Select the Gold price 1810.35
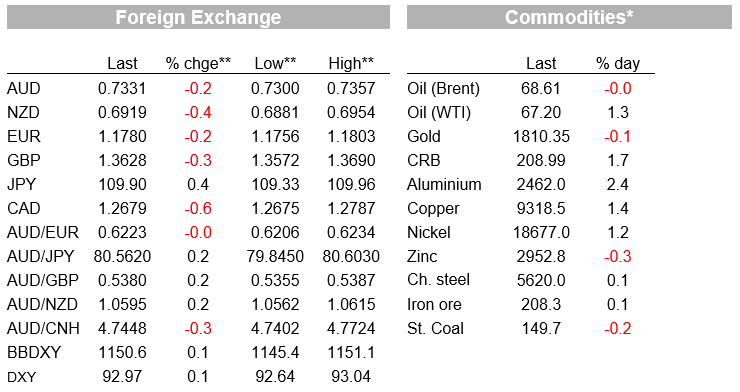Screen dimensions: 740x392 (541, 136)
